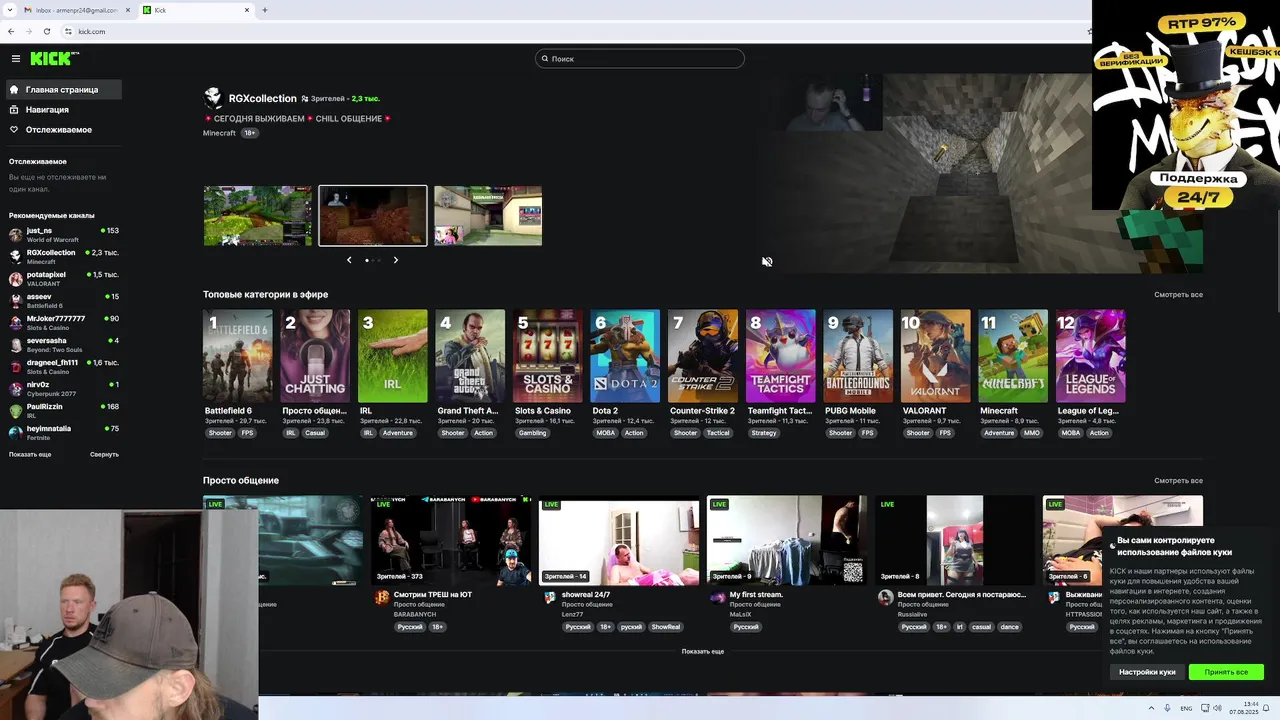Open nirv0z recommended channel
1280x720 pixels.
(64, 388)
